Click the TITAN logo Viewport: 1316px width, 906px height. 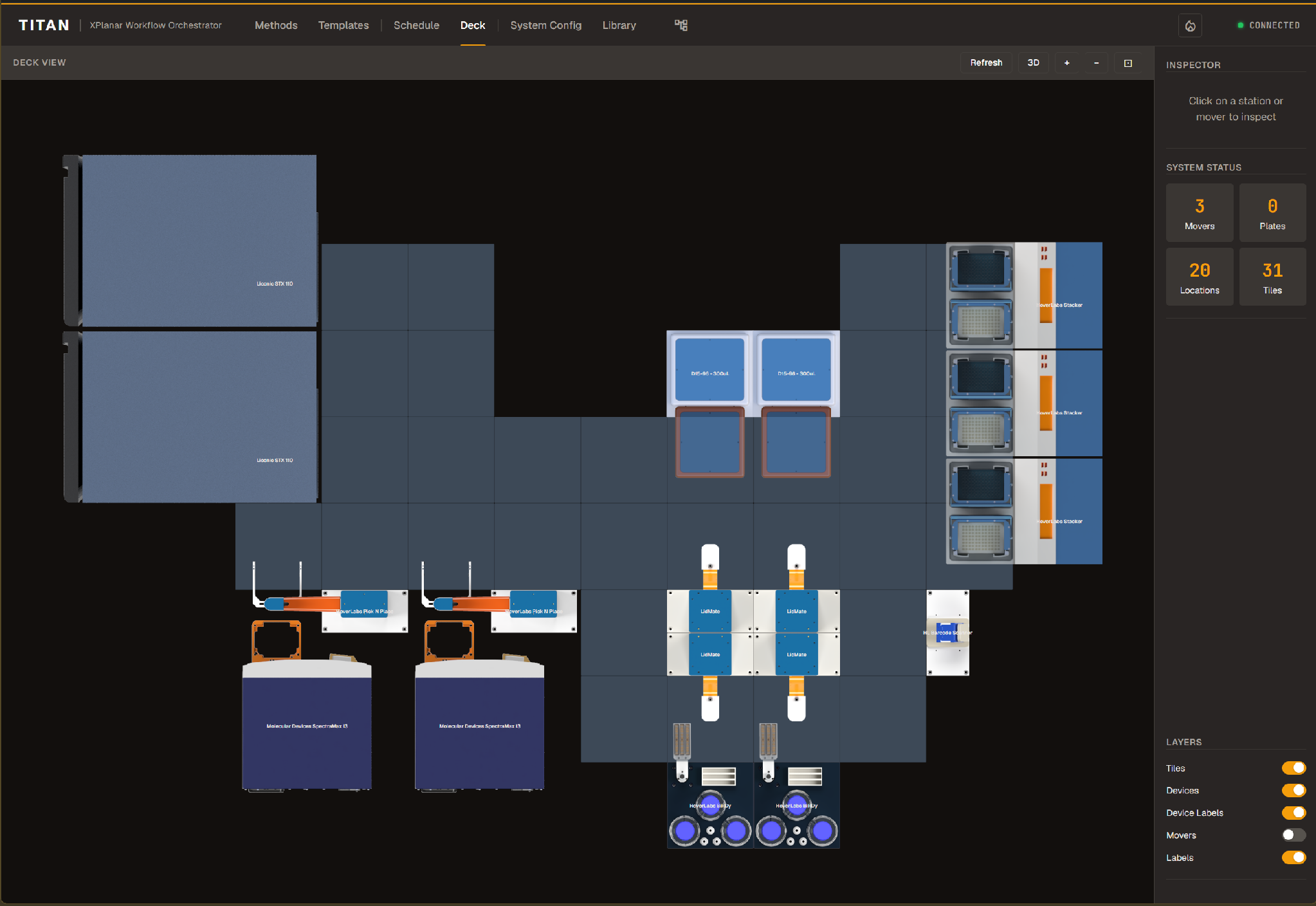(44, 25)
